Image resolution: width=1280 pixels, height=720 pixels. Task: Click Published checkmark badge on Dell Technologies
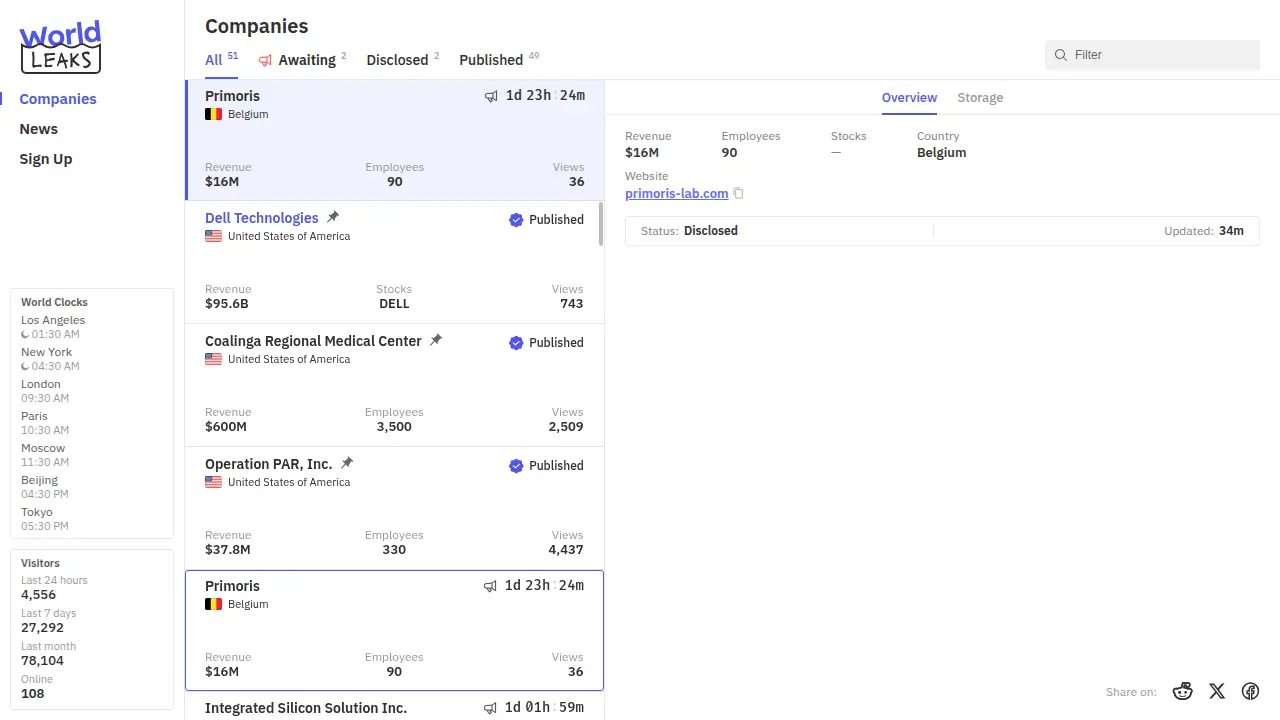pyautogui.click(x=516, y=220)
